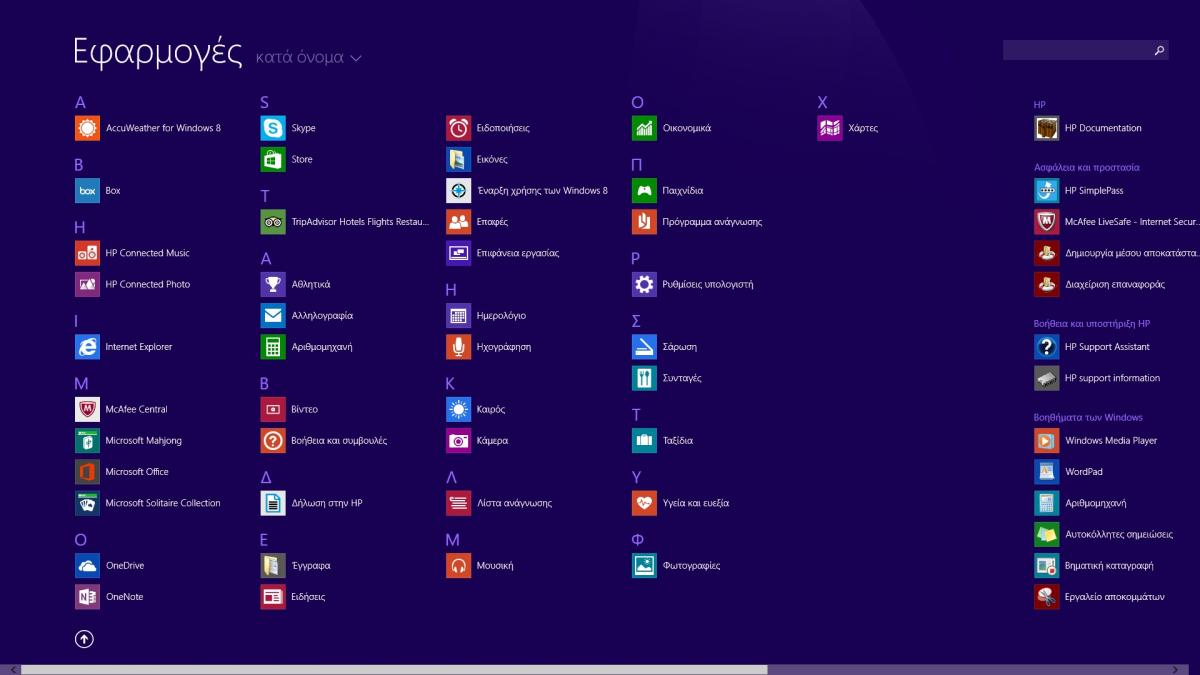The width and height of the screenshot is (1200, 675).
Task: Open Μουσική headphones icon
Action: pyautogui.click(x=458, y=566)
